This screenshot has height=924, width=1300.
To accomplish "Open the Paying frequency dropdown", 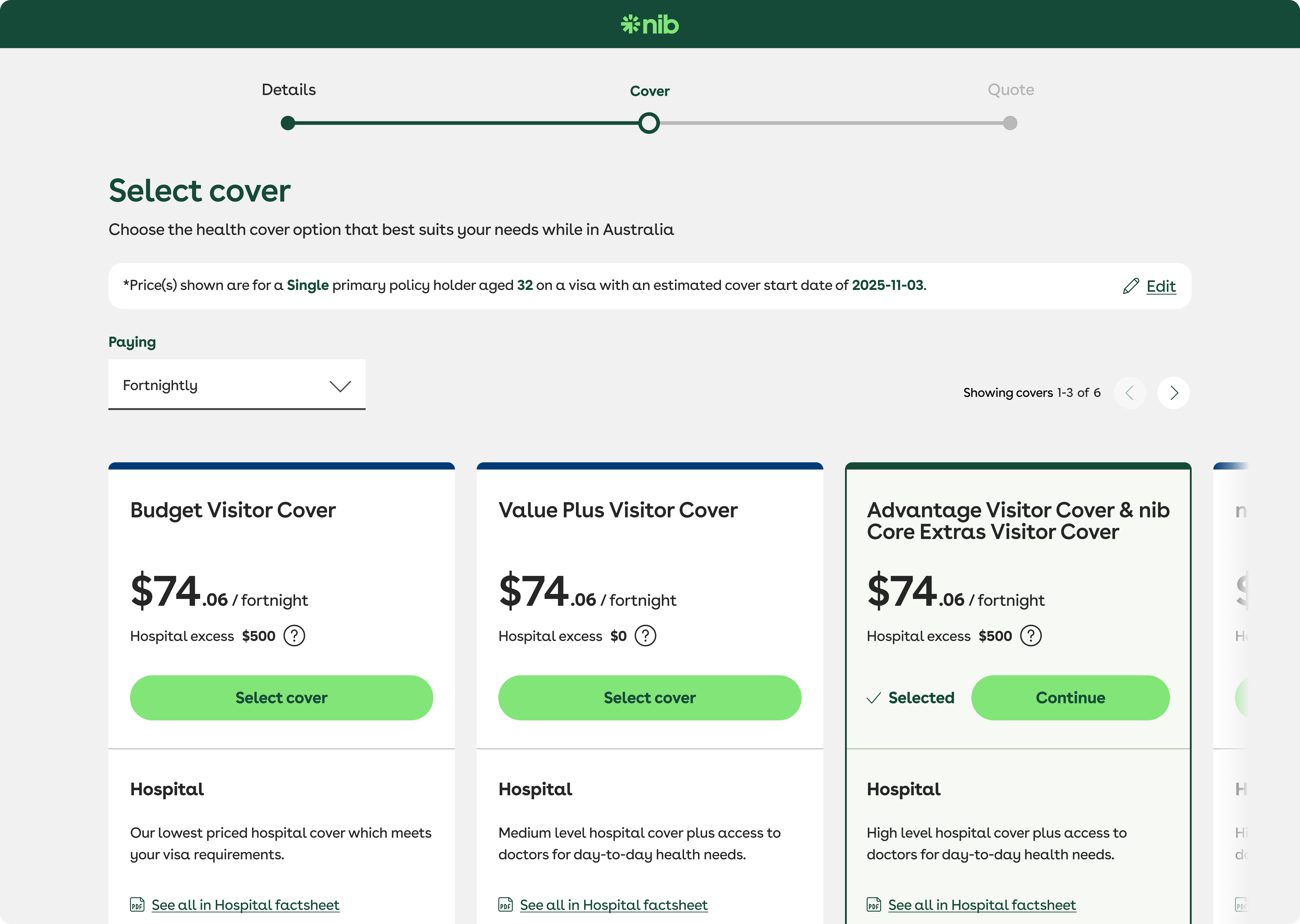I will coord(237,385).
